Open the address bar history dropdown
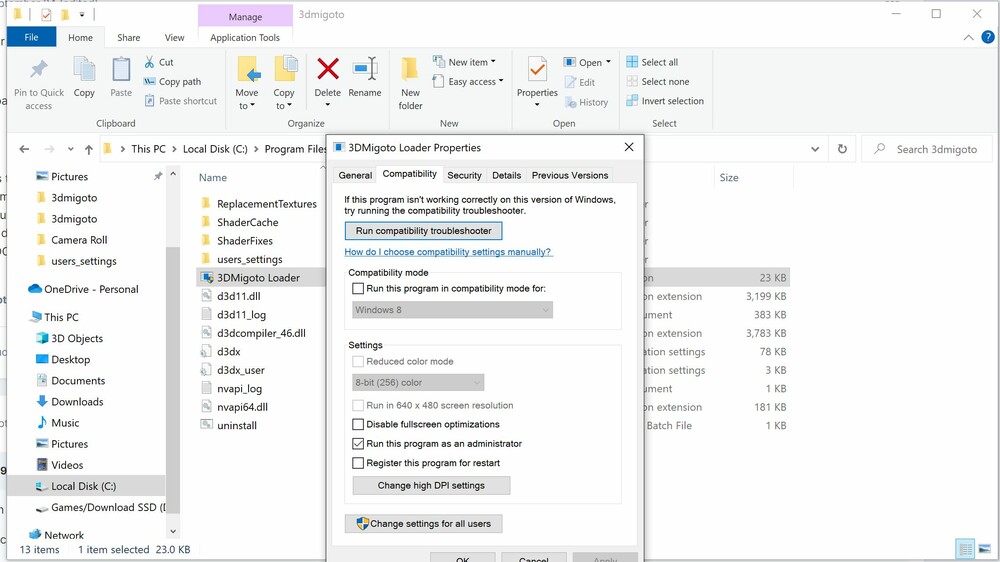Image resolution: width=1000 pixels, height=562 pixels. coord(815,149)
